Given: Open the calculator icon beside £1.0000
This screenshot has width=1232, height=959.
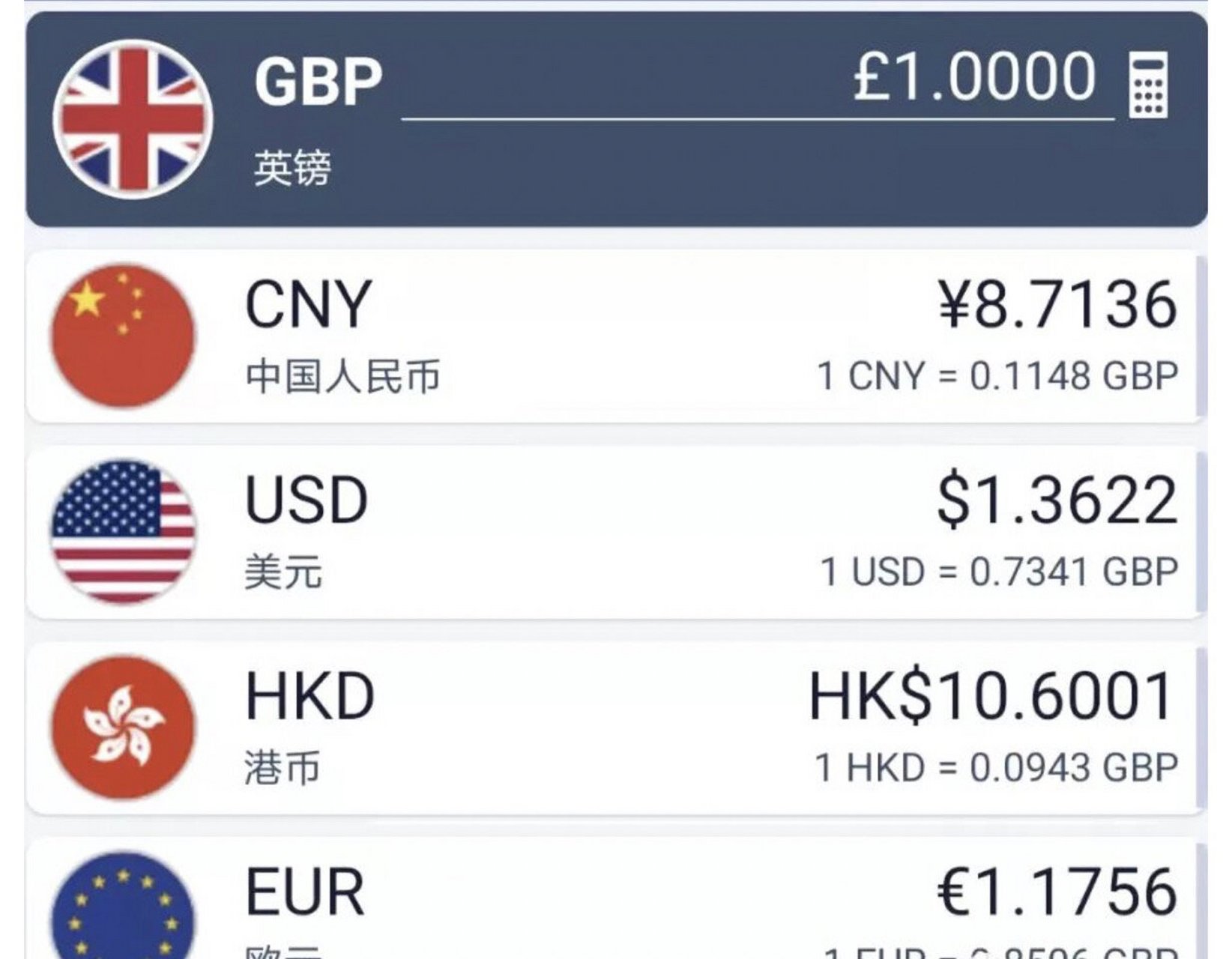Looking at the screenshot, I should (1147, 84).
